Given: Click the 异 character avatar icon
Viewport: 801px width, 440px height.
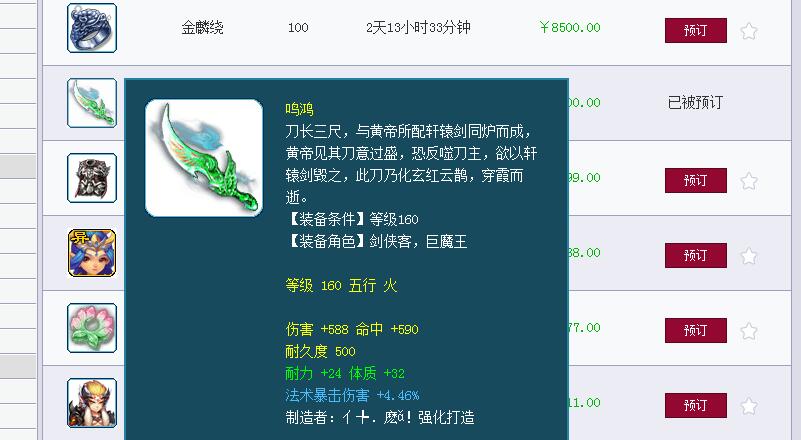Looking at the screenshot, I should click(x=92, y=253).
